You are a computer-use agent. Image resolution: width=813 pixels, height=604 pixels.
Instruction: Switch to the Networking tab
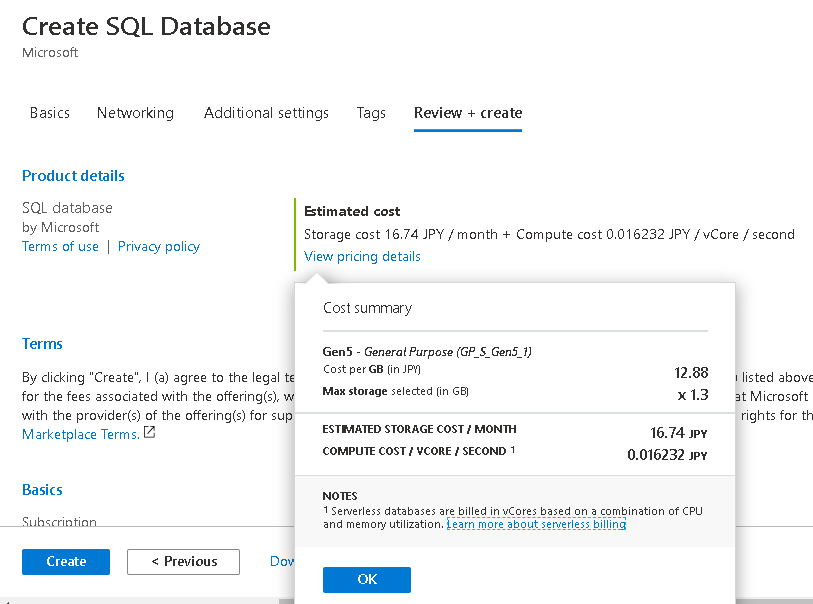pos(135,113)
